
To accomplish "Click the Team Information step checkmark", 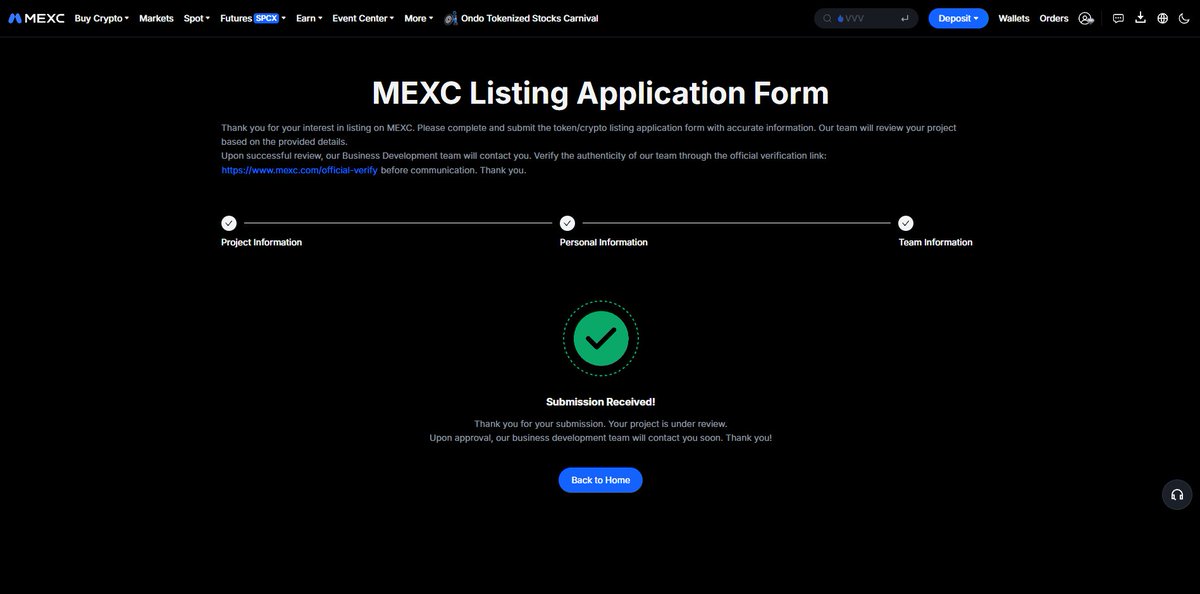I will 906,223.
